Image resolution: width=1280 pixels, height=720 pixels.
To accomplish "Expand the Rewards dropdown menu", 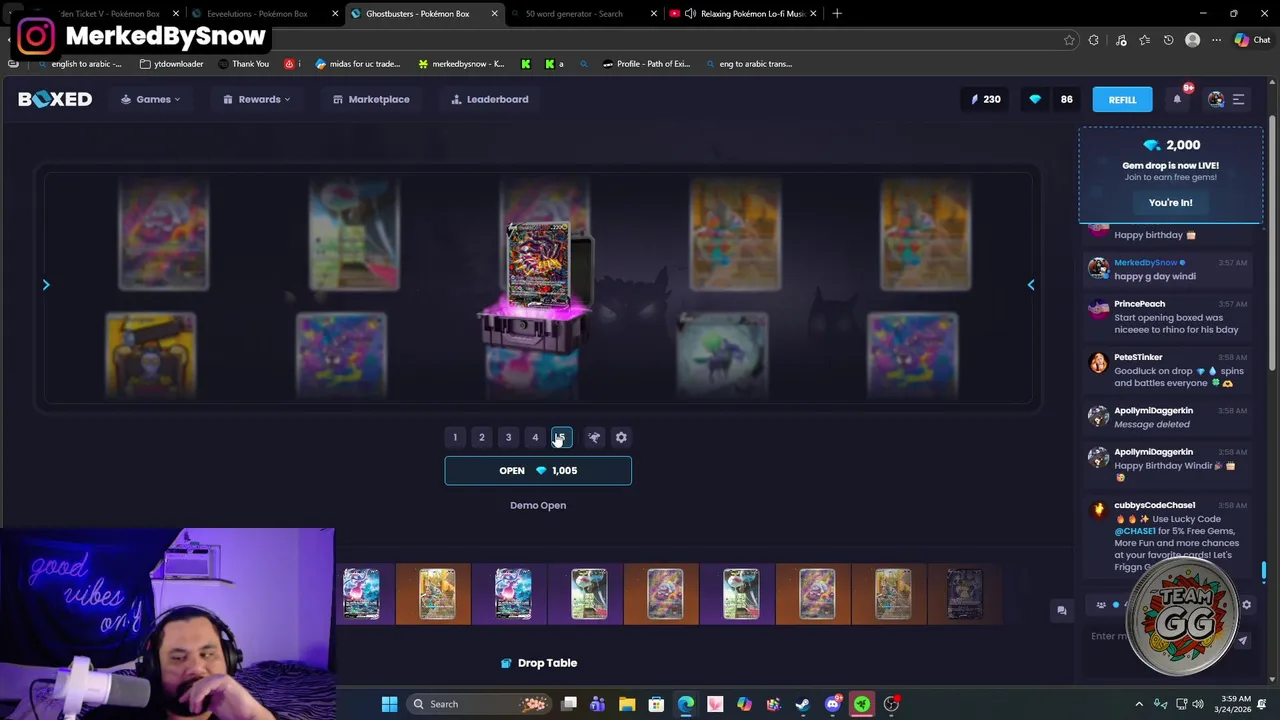I will 257,99.
